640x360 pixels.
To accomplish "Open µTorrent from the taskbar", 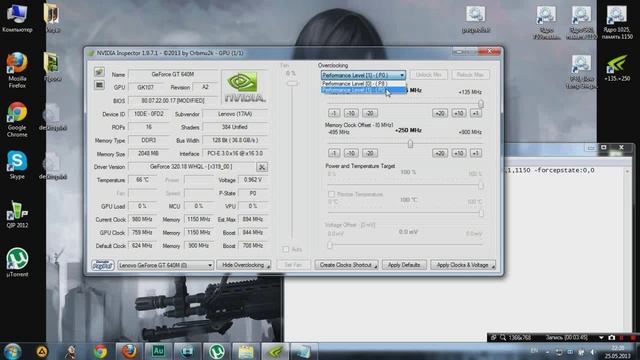I will (x=216, y=351).
